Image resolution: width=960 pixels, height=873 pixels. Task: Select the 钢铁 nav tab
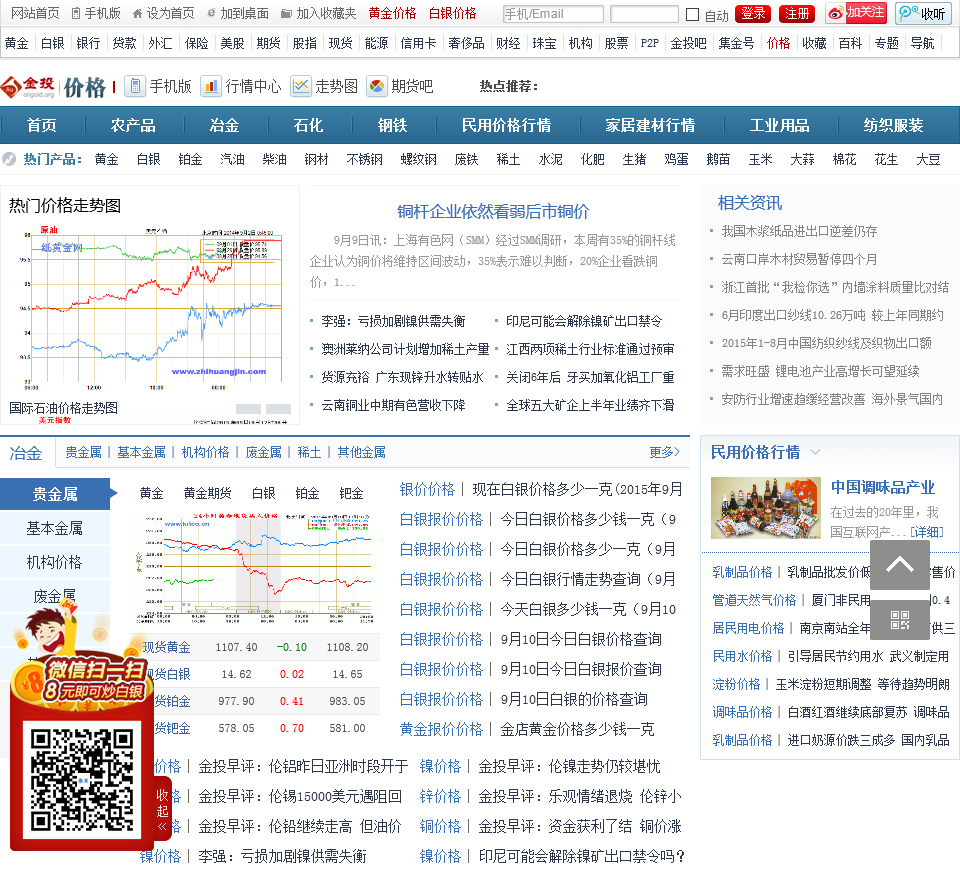click(392, 126)
